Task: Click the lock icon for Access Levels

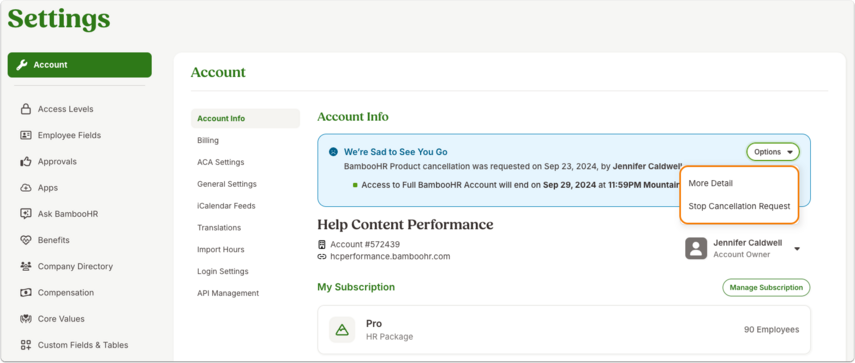Action: coord(26,109)
